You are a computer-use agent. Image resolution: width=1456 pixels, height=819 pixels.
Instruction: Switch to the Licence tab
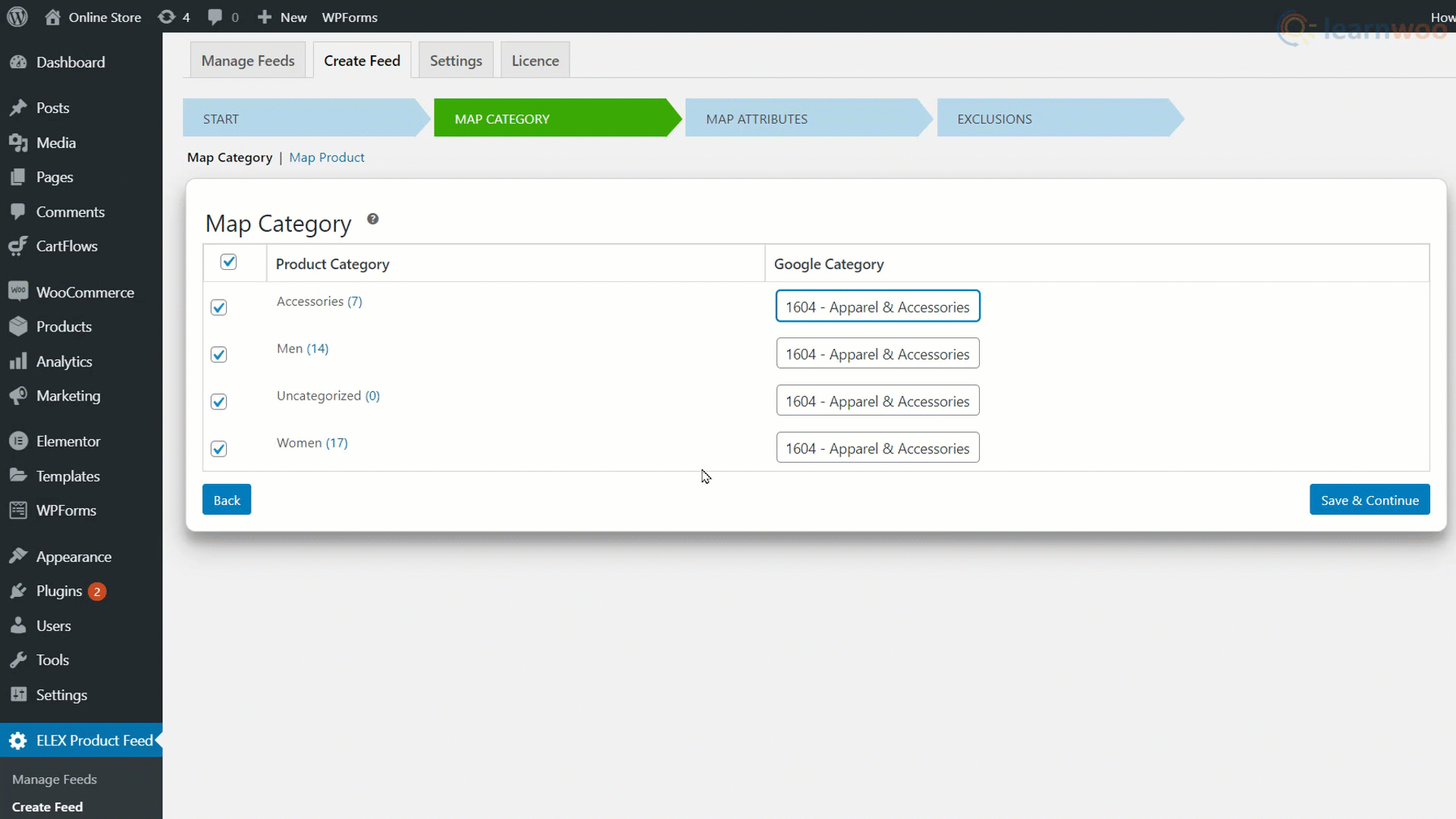click(535, 61)
